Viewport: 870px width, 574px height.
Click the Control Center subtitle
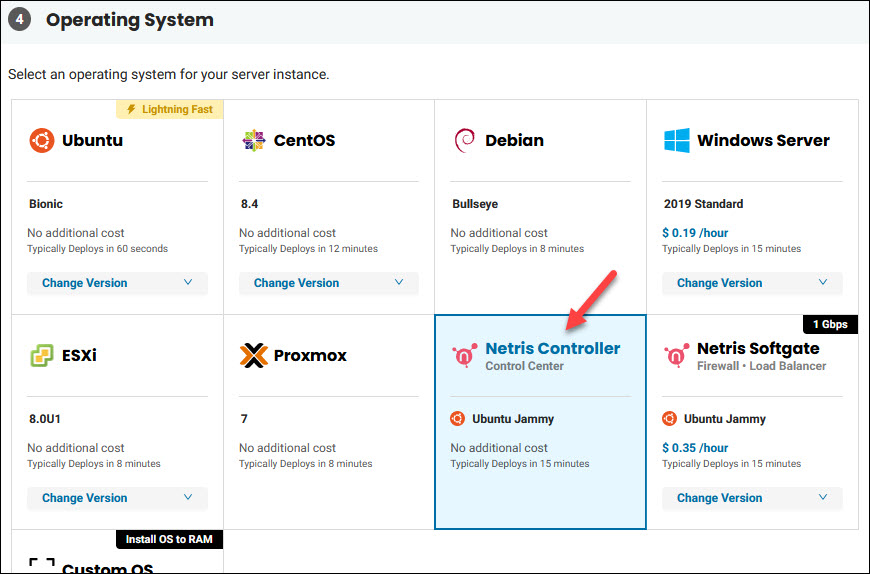524,366
